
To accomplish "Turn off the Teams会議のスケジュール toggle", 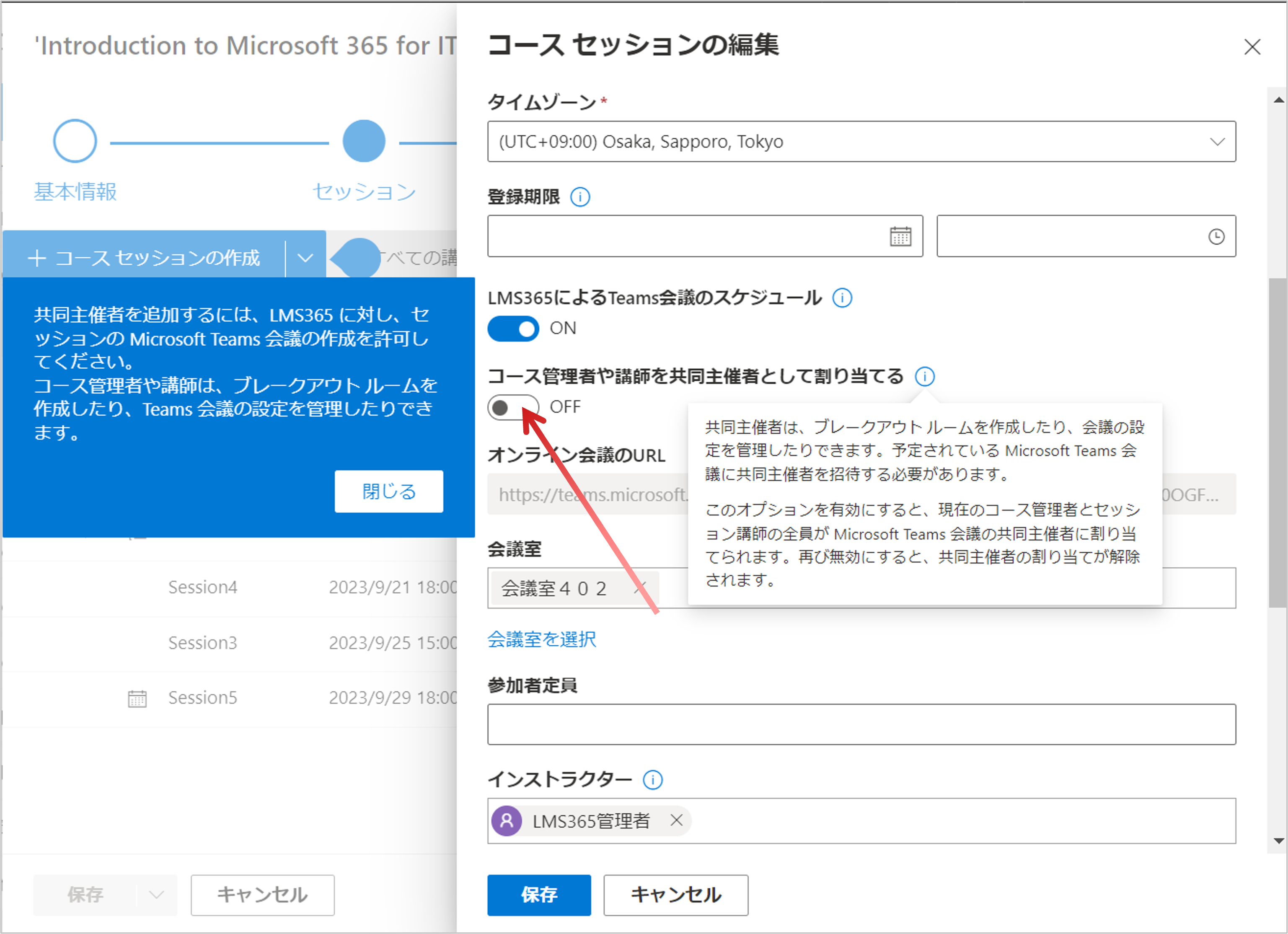I will pos(513,329).
